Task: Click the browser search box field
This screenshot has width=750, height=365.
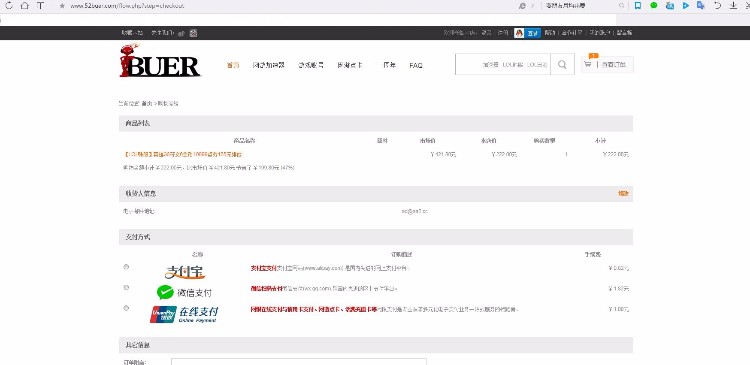Action: click(x=581, y=6)
